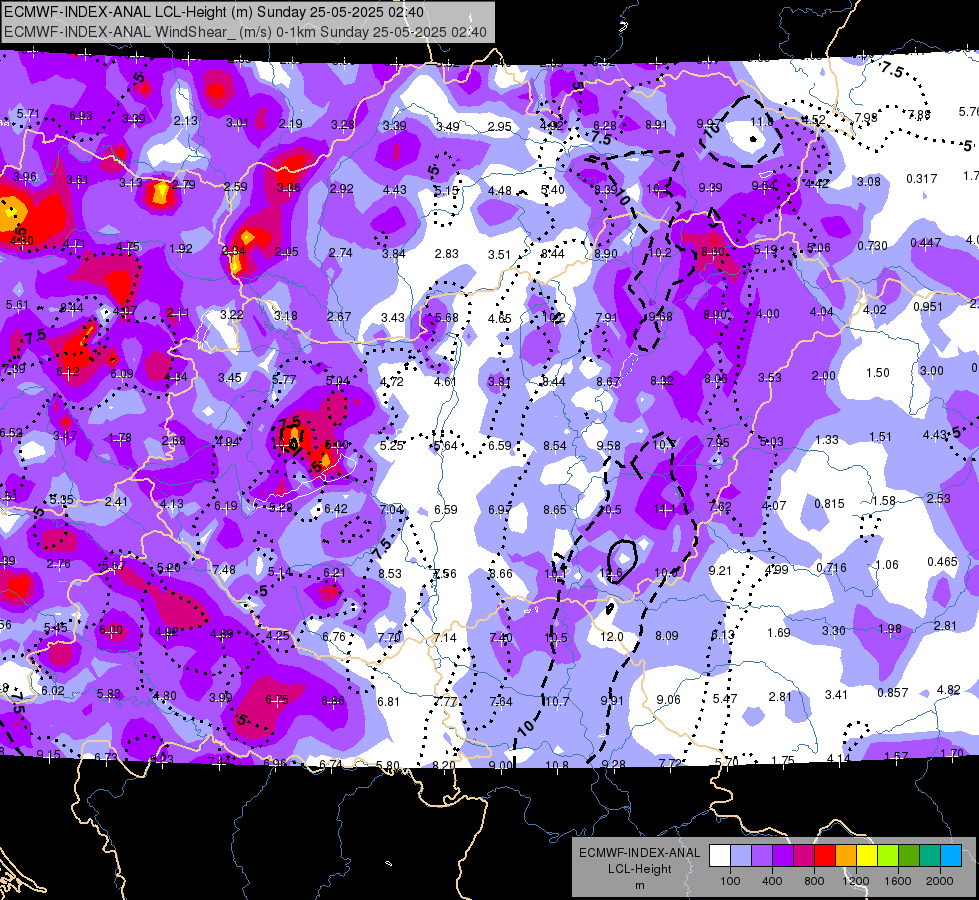The image size is (979, 900).
Task: Select the lime legend swatch above 1600
Action: coord(888,856)
